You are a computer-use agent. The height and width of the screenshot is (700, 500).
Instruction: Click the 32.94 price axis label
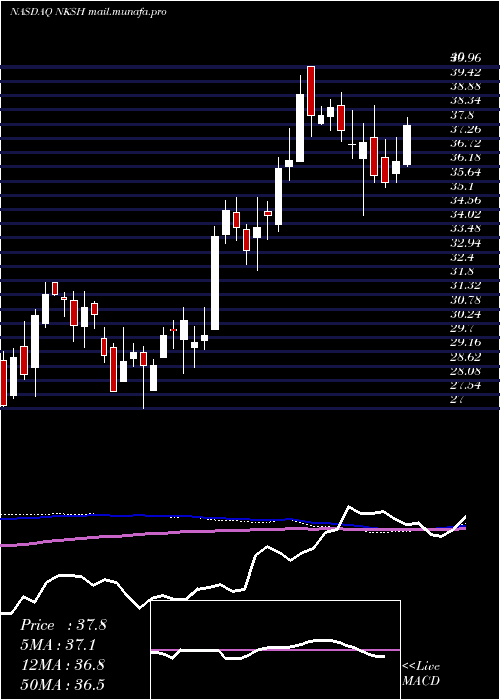(465, 243)
